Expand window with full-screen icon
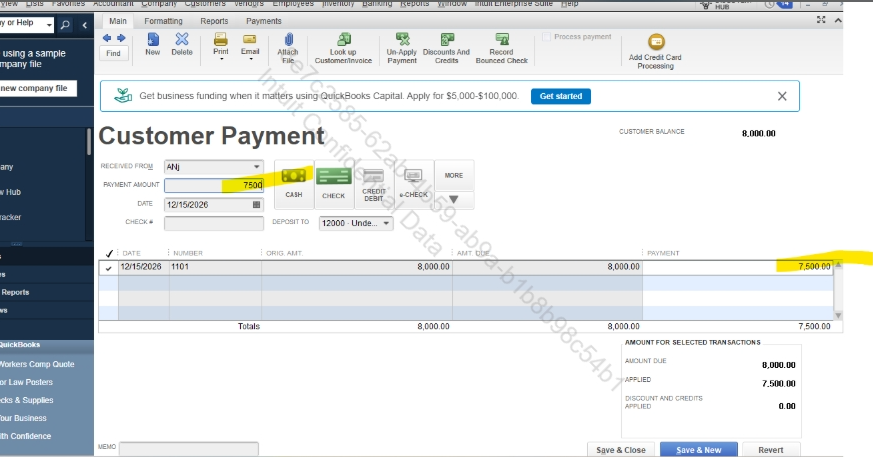 821,20
